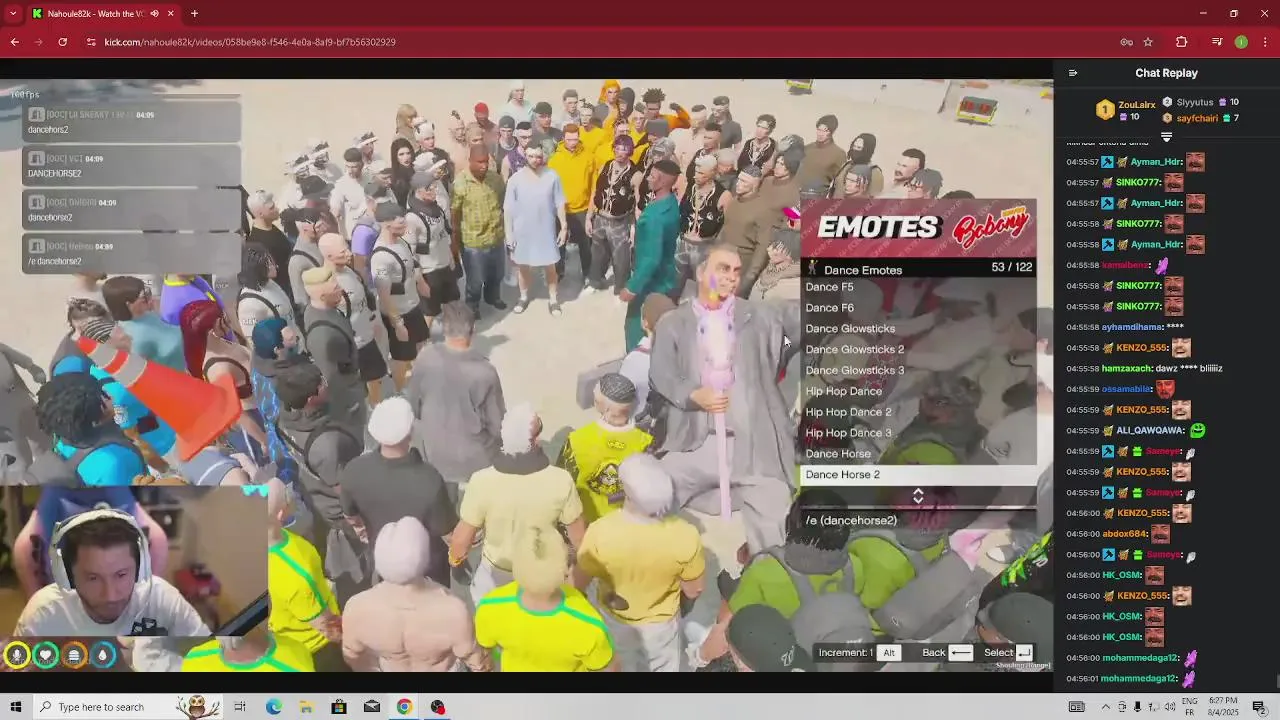
Task: Reload the page with the refresh icon
Action: click(63, 42)
